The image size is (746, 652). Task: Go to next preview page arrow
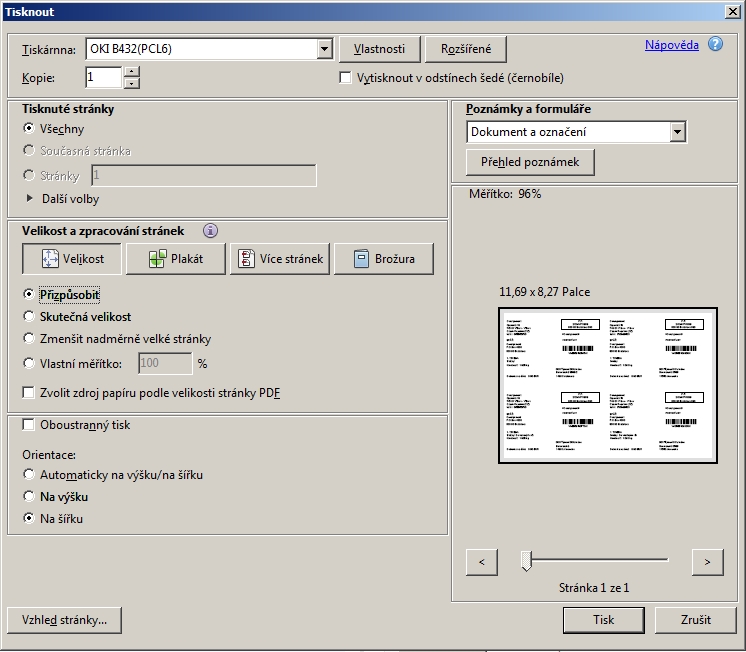(x=707, y=562)
